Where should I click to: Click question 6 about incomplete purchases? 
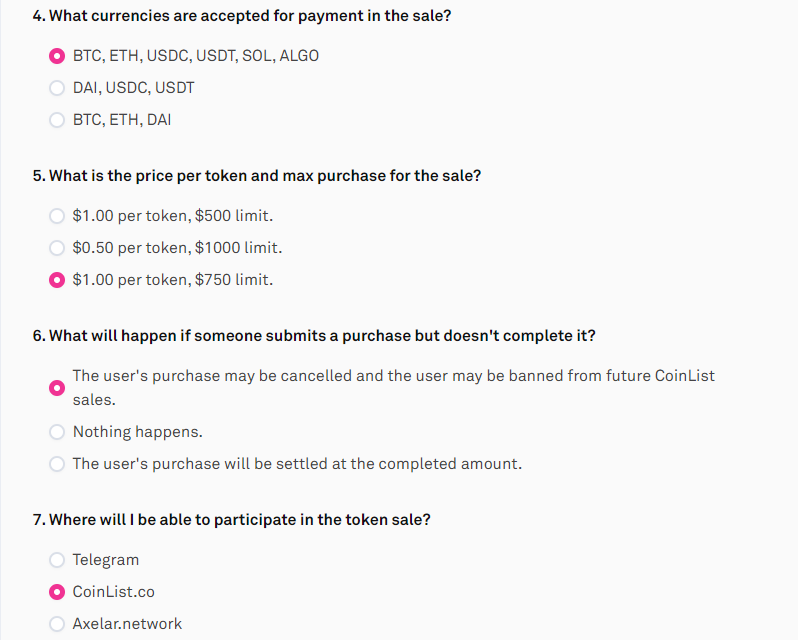tap(314, 336)
